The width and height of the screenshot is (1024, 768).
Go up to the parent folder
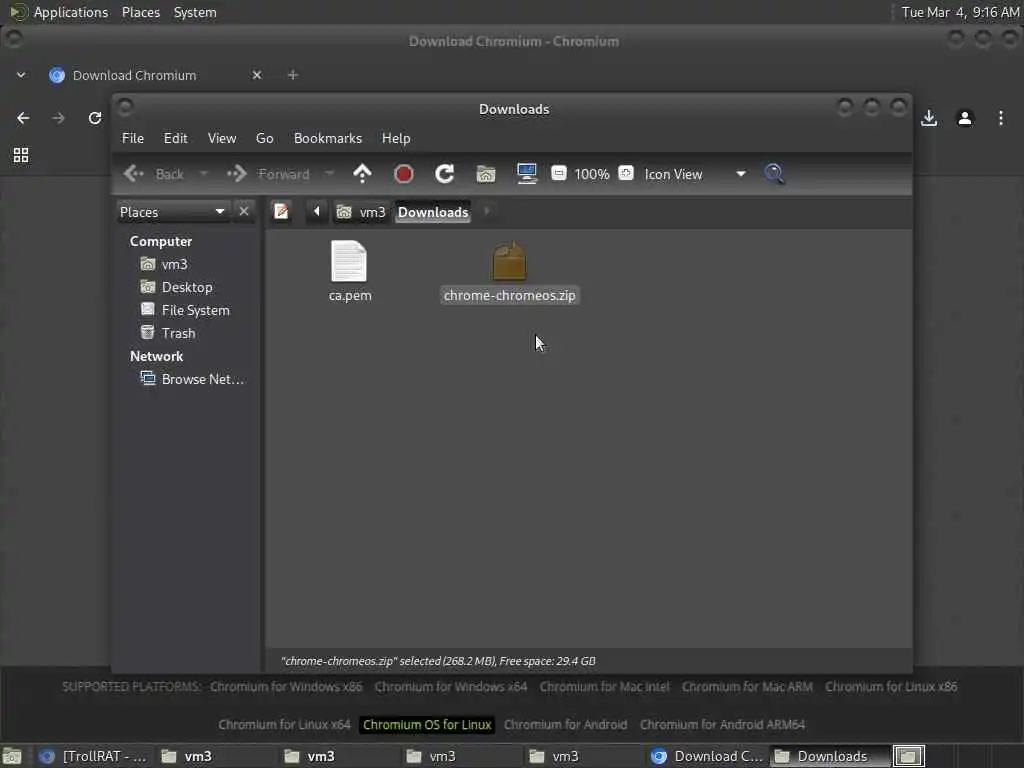(x=362, y=174)
